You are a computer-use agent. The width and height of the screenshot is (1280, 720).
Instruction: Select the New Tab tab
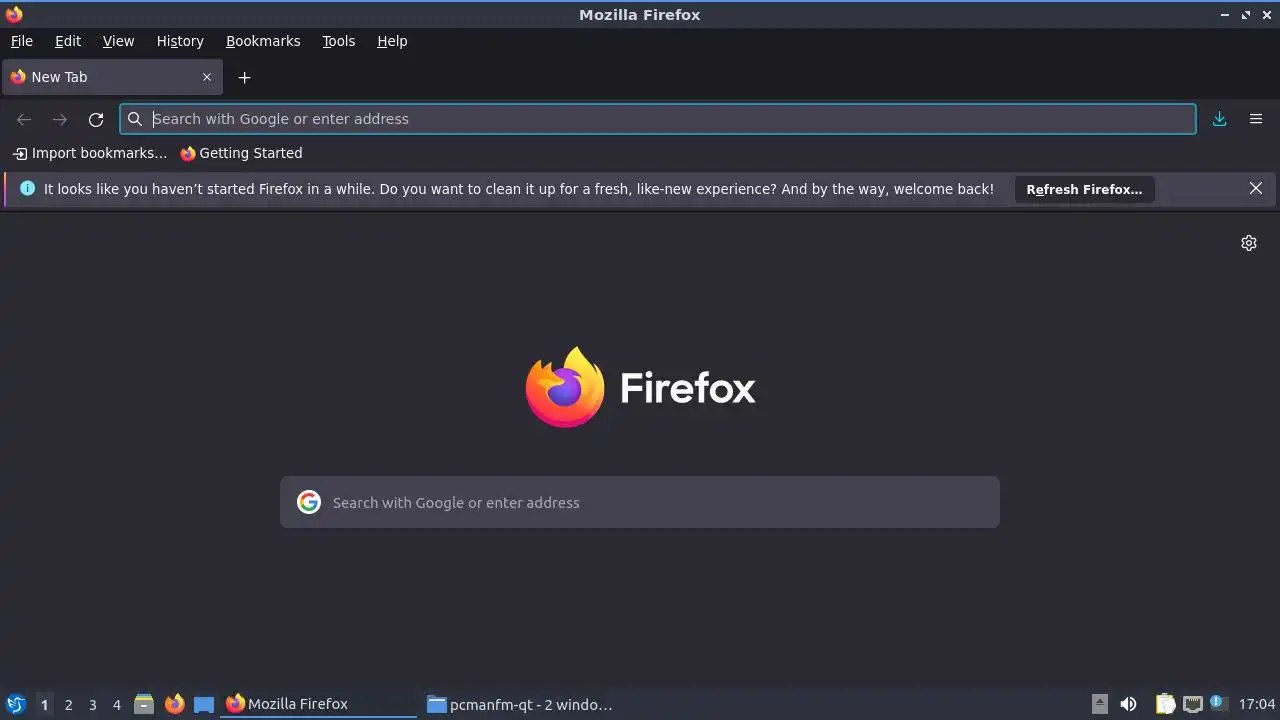[x=112, y=77]
